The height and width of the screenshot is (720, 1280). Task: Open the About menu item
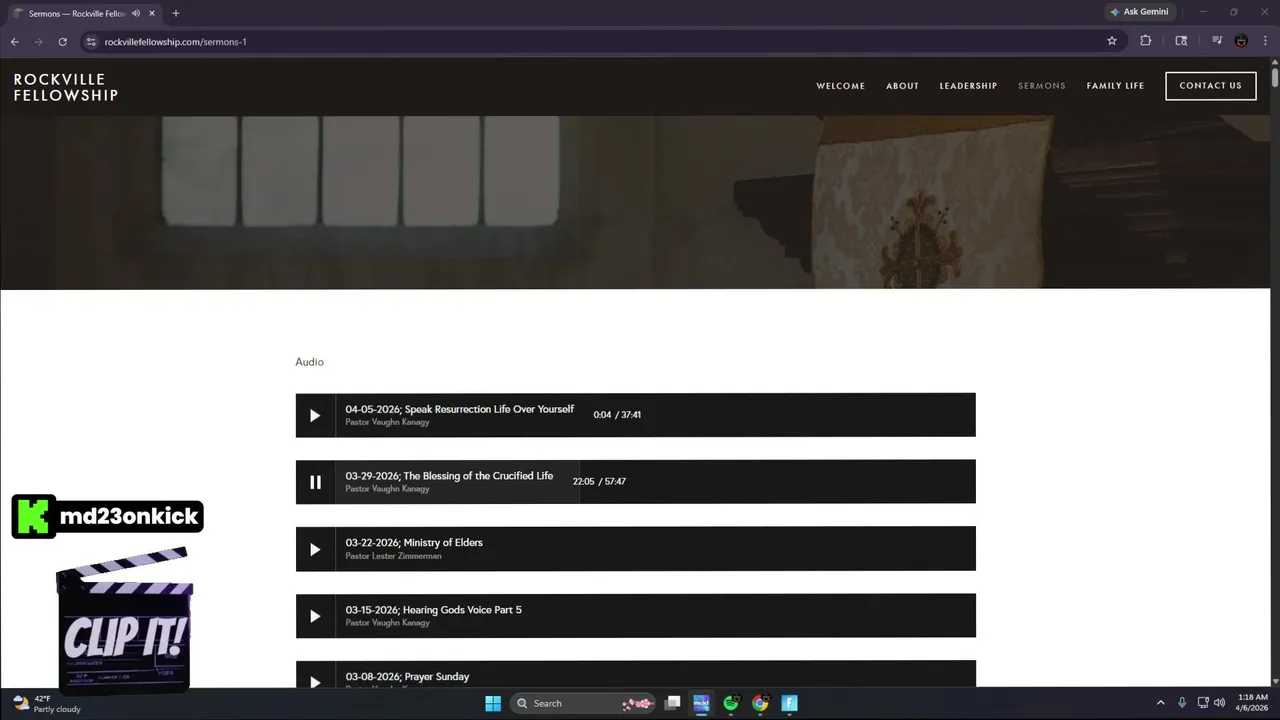902,86
